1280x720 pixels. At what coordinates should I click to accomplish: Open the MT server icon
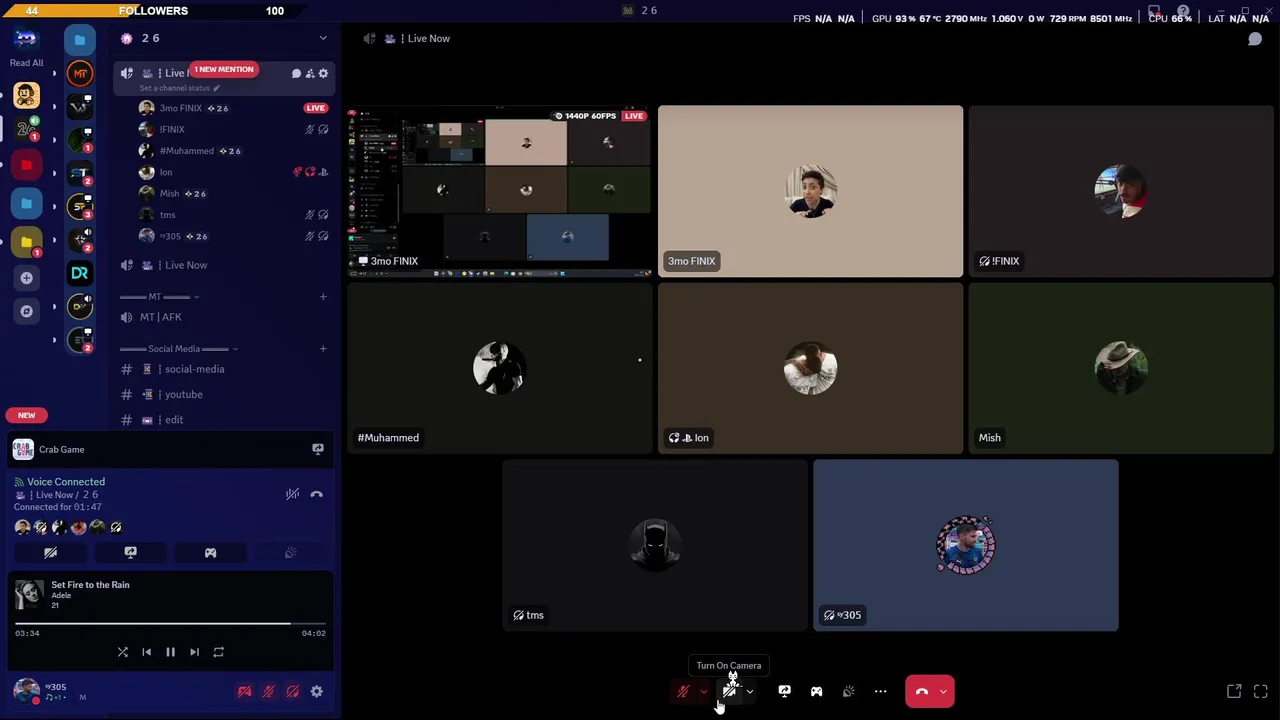tap(80, 73)
